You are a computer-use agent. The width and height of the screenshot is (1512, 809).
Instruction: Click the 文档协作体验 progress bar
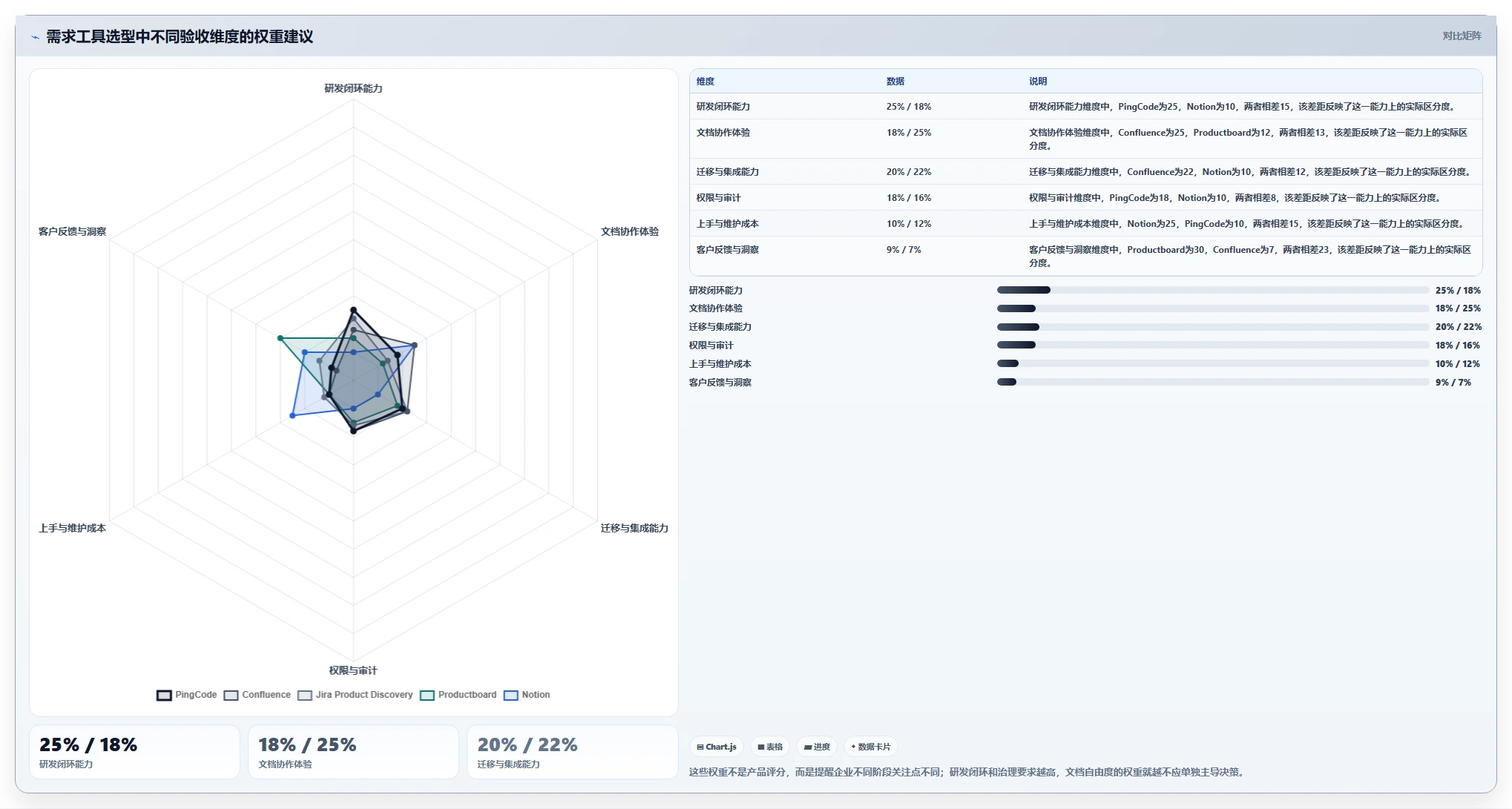(1213, 308)
